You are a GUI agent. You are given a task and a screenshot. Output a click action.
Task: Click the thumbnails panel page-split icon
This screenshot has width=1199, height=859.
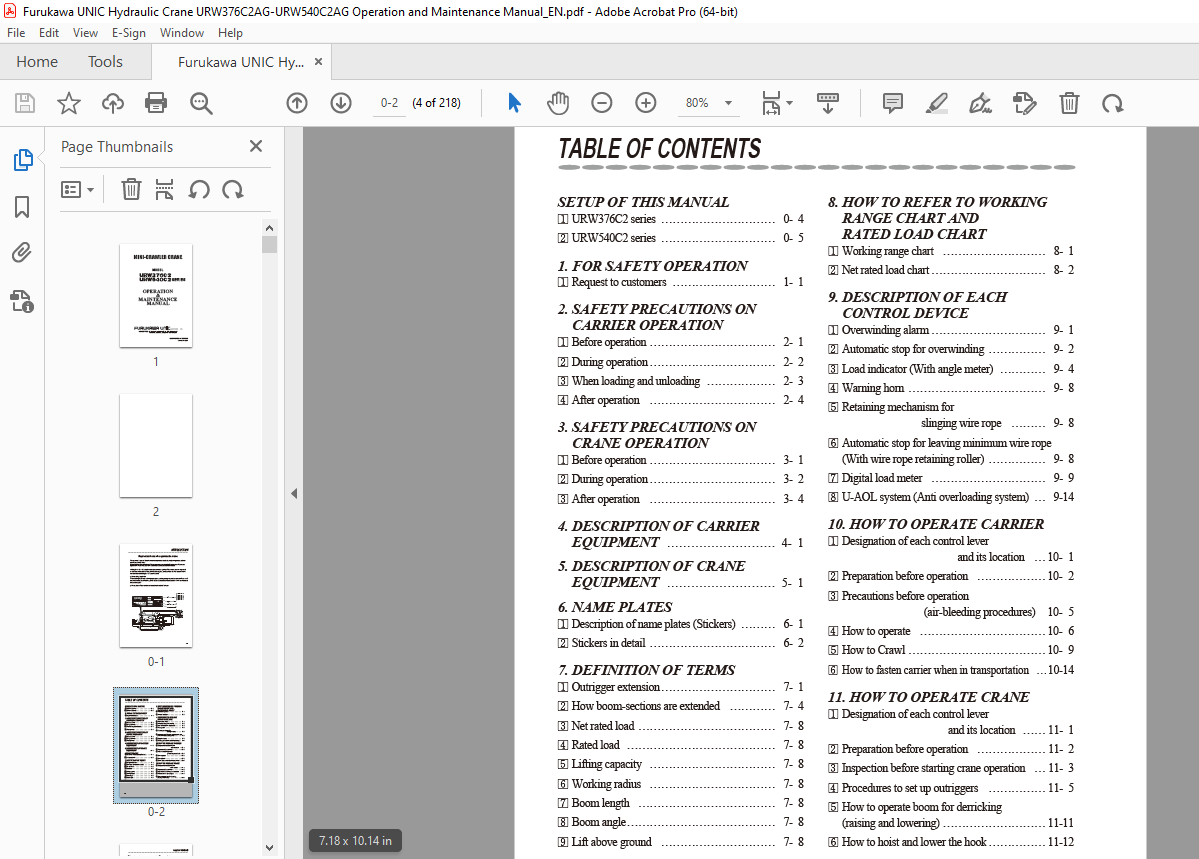point(164,189)
